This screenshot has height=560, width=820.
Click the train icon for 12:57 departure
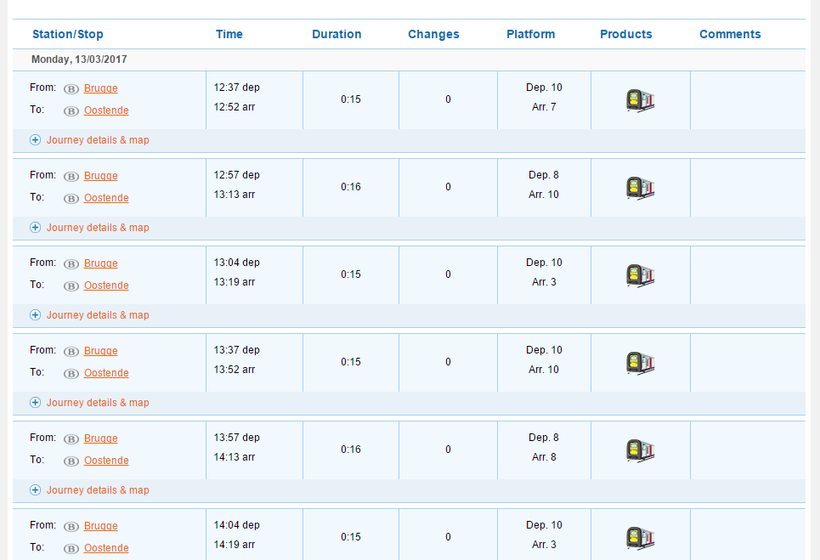tap(640, 187)
